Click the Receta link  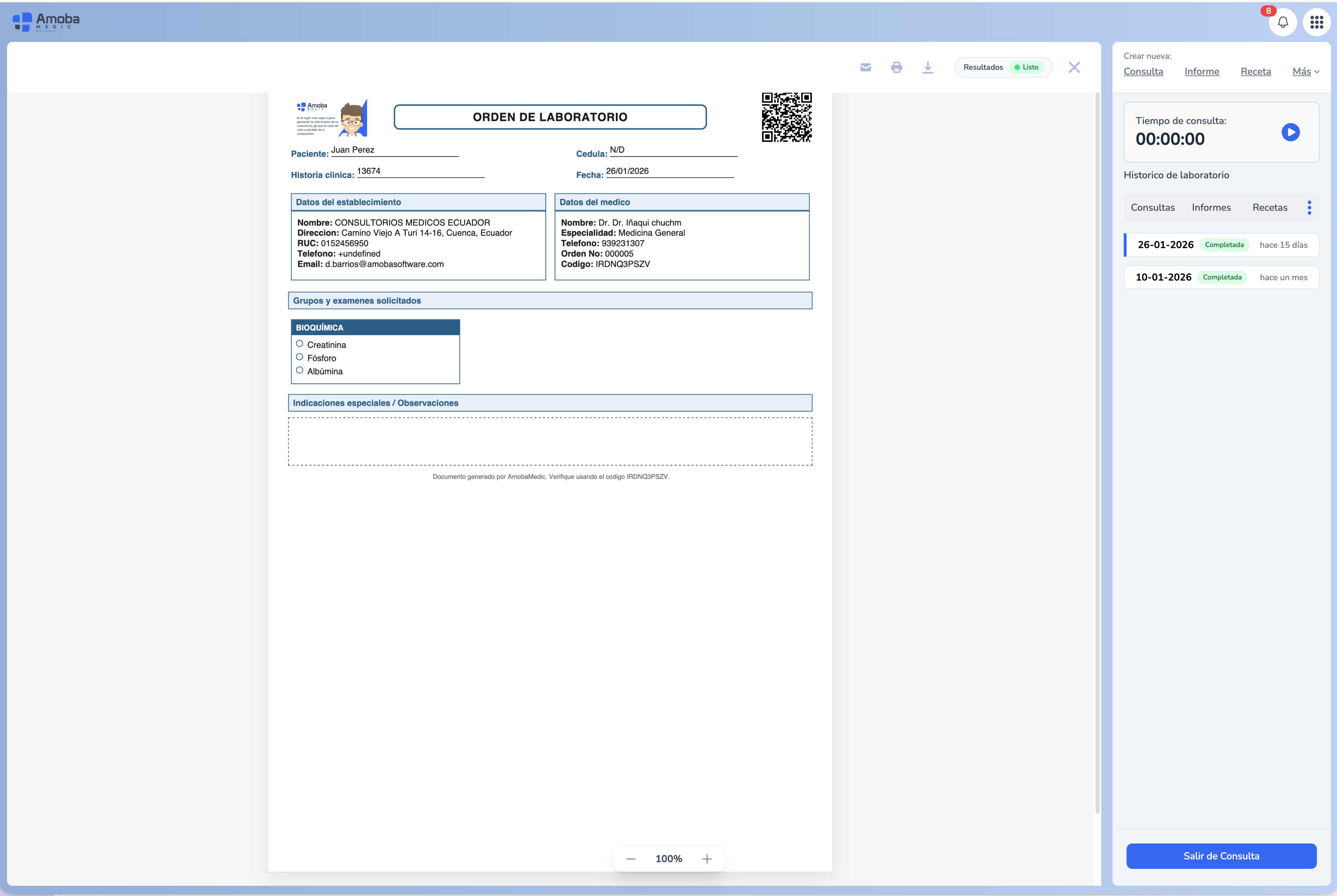1255,72
